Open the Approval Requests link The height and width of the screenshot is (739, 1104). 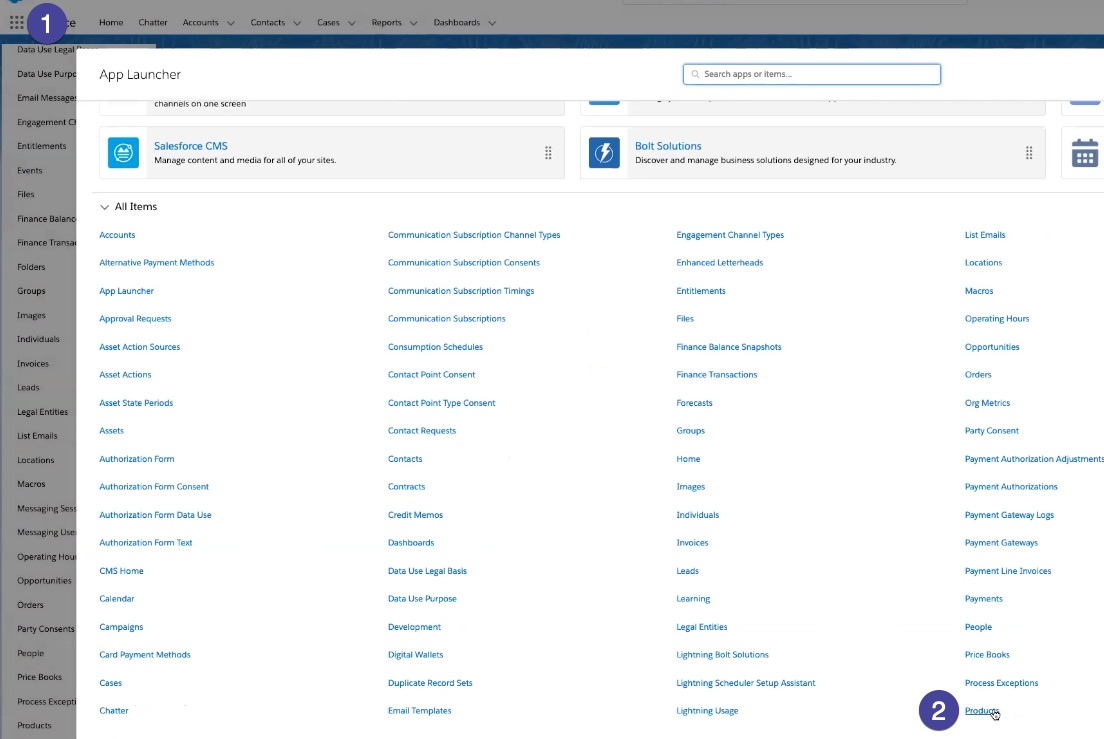[x=135, y=319]
